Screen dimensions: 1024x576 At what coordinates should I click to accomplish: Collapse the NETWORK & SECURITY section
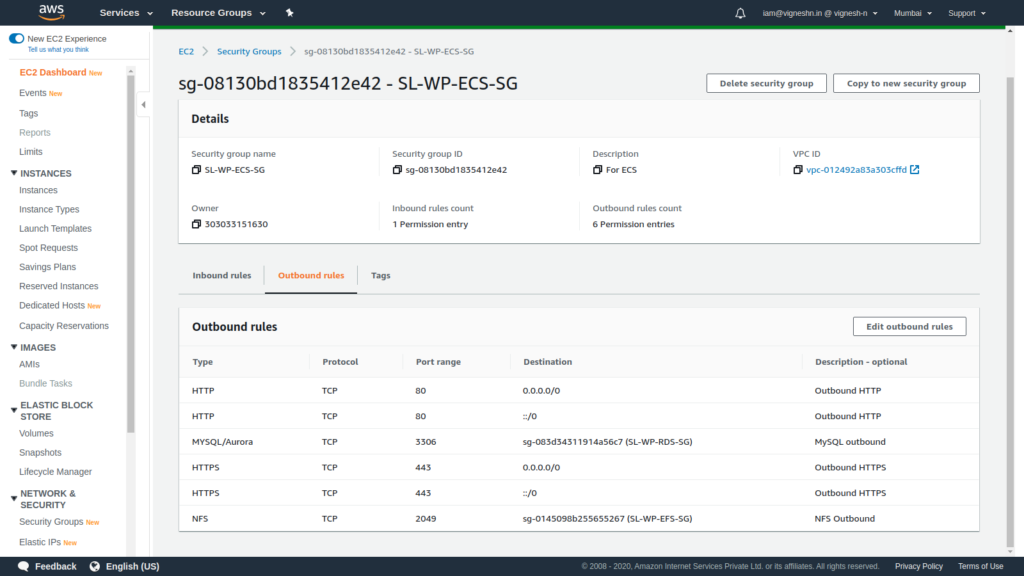click(x=14, y=499)
